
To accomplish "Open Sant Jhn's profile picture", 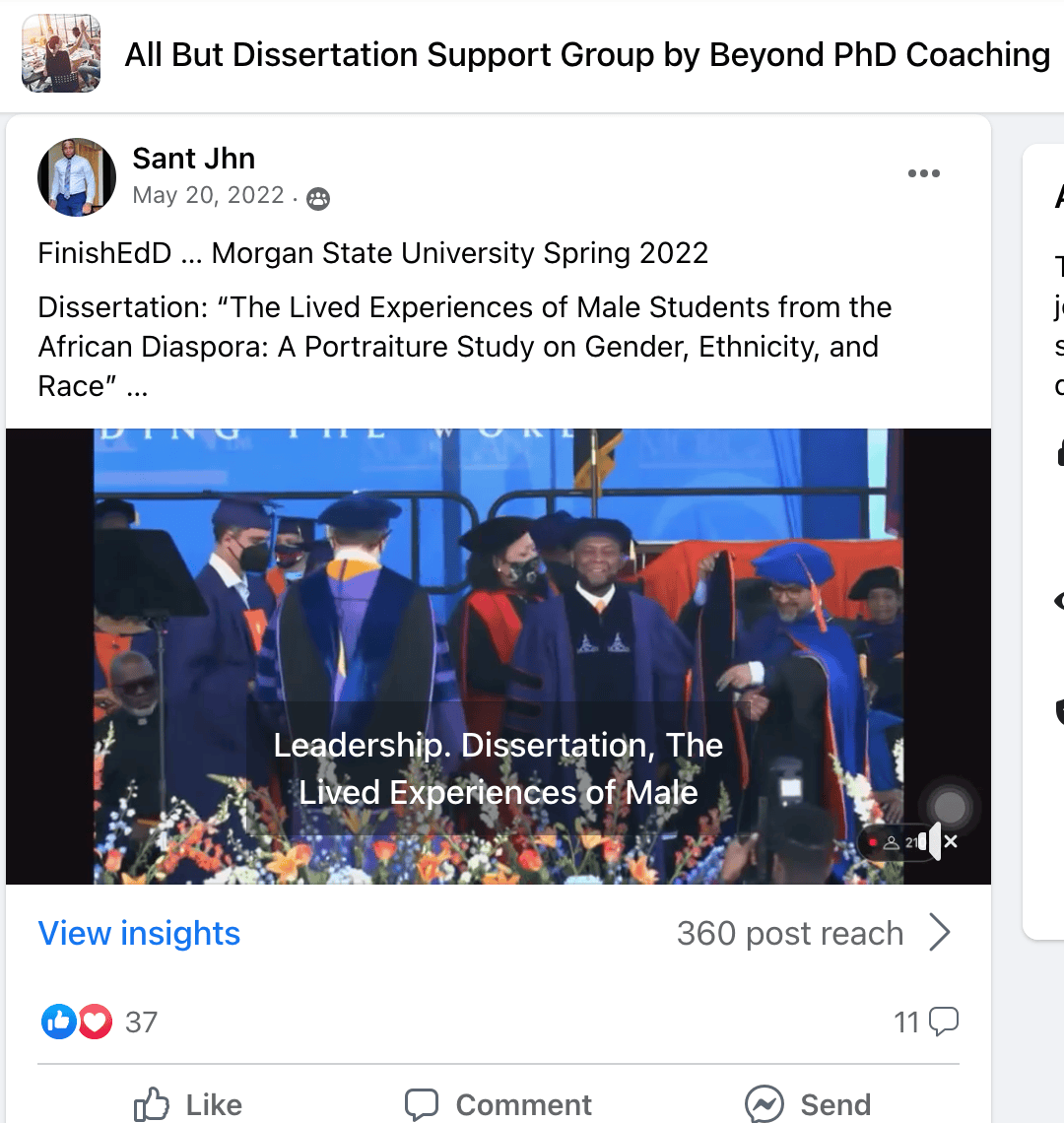I will coord(77,177).
